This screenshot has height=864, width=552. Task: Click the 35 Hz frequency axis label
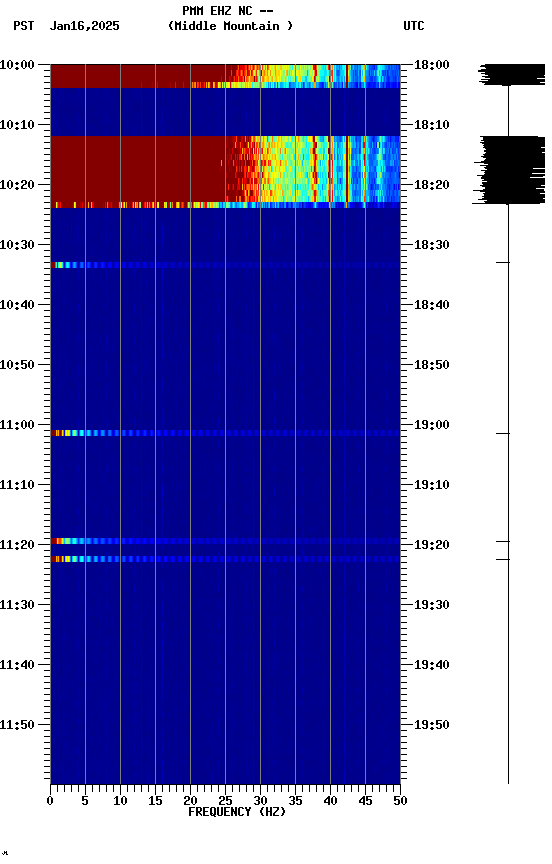pyautogui.click(x=295, y=801)
